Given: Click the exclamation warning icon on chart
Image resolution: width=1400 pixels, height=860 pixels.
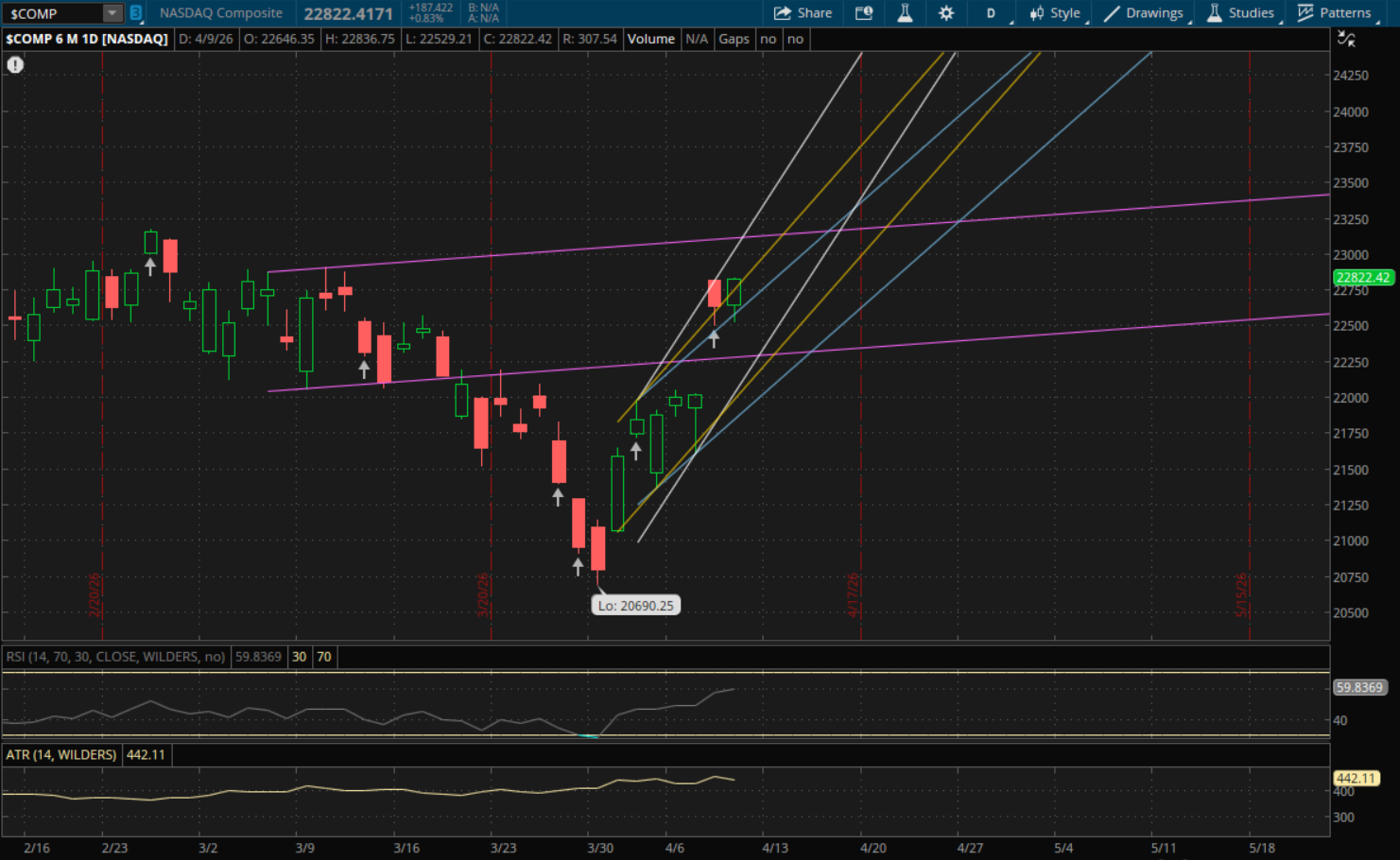Looking at the screenshot, I should click(15, 64).
